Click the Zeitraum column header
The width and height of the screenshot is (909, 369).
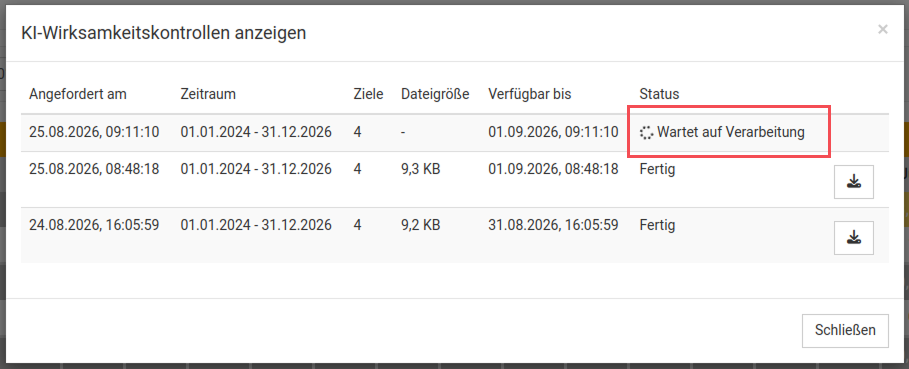point(208,94)
